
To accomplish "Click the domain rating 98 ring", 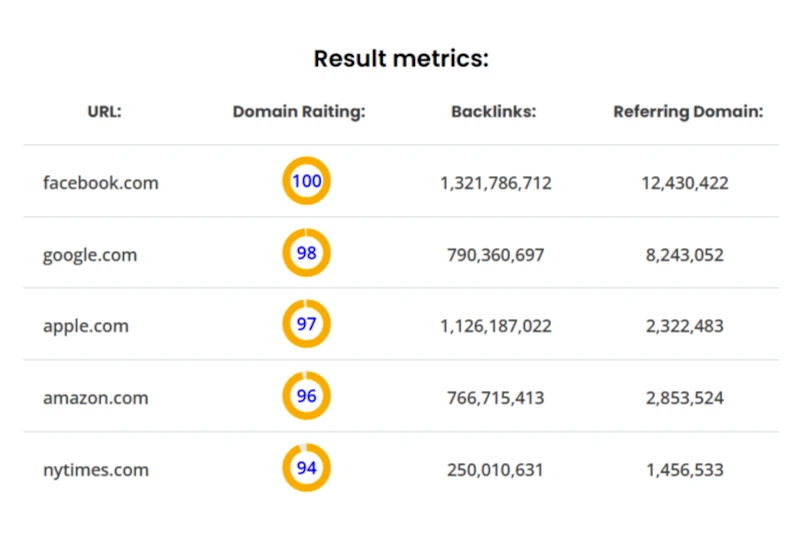I will 307,252.
